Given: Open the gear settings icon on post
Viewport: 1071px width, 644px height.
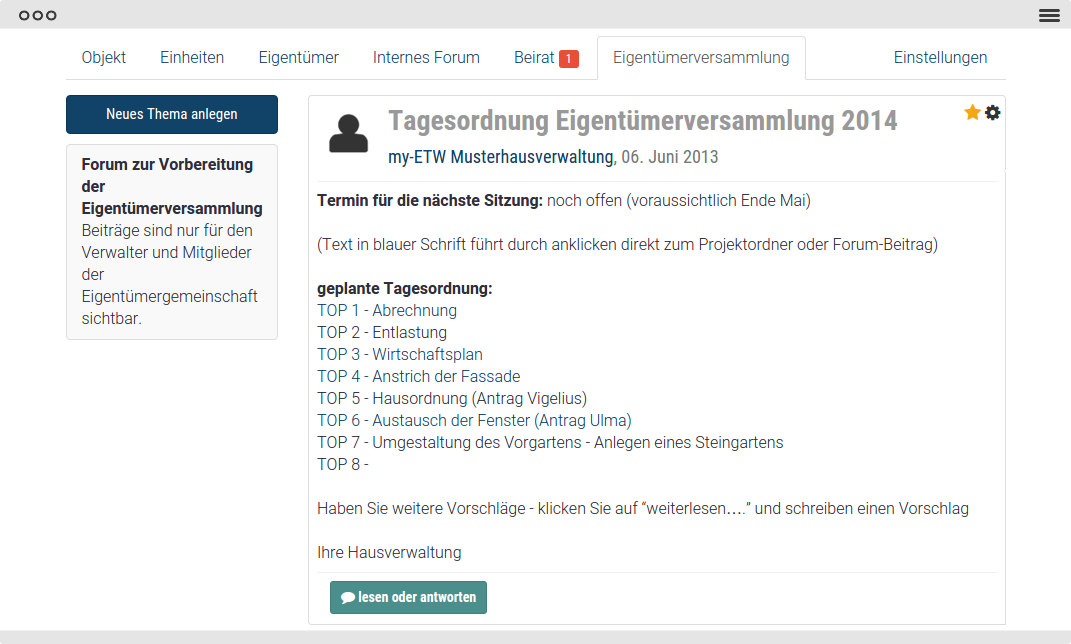Looking at the screenshot, I should pyautogui.click(x=992, y=113).
